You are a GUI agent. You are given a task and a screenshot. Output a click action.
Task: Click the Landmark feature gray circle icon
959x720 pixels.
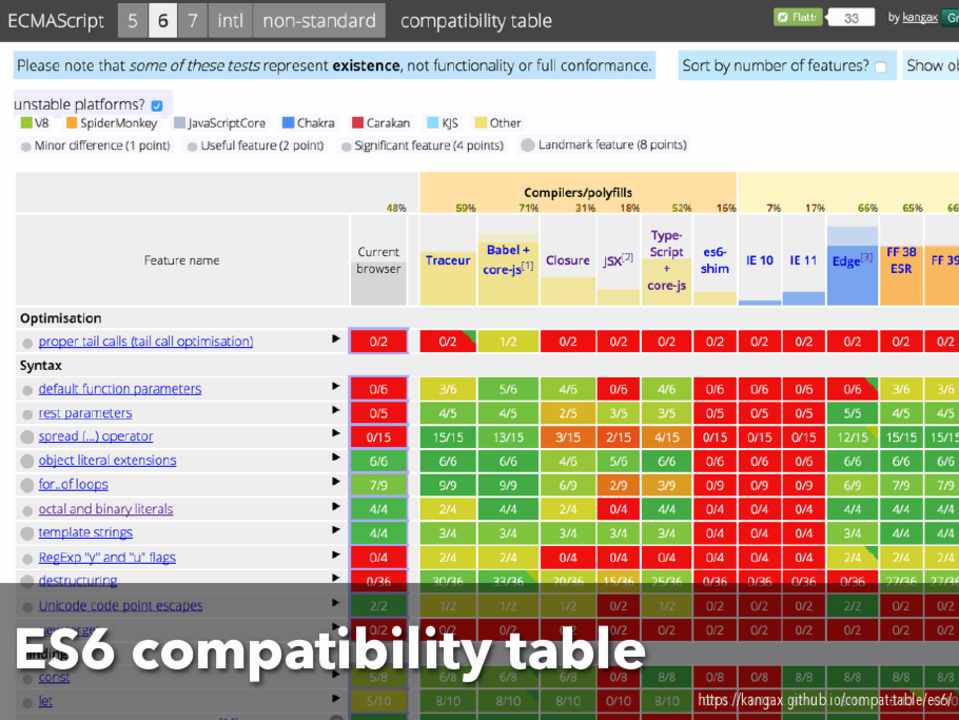527,145
